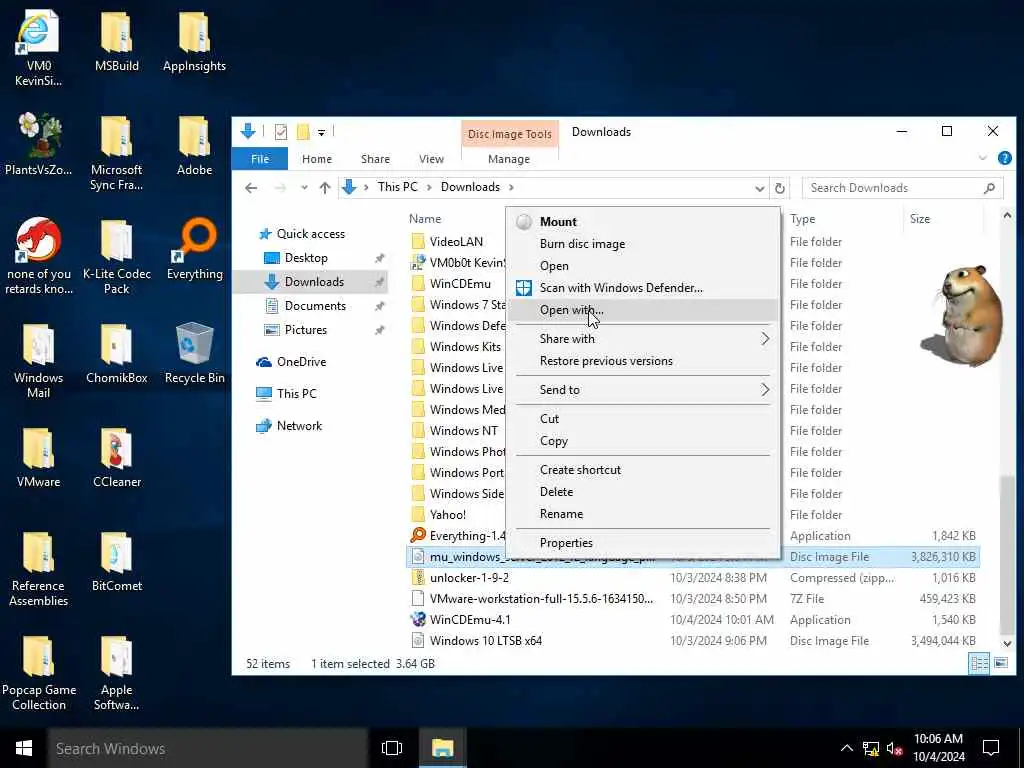Select the ChomikBox desktop folder
This screenshot has height=768, width=1024.
click(116, 353)
